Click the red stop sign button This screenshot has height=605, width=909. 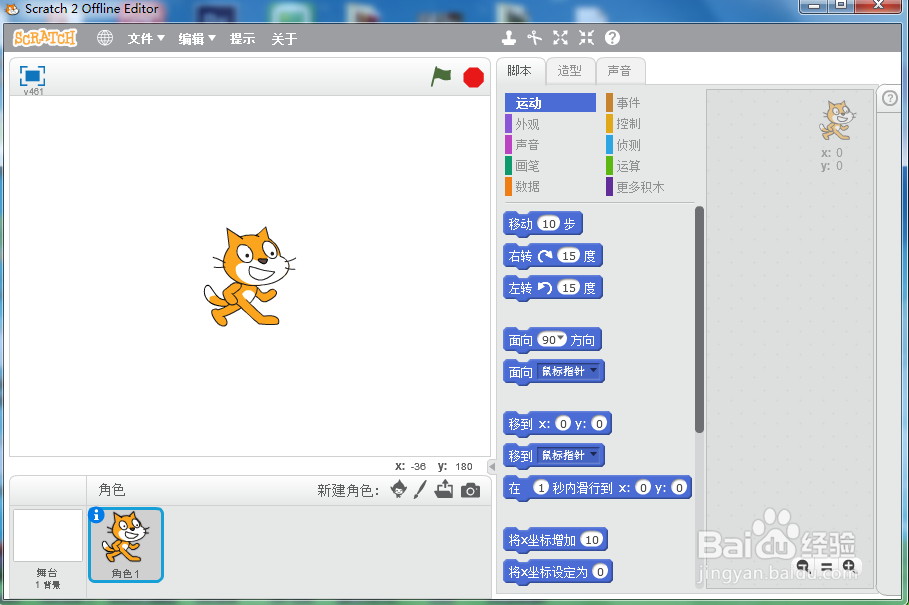(474, 77)
